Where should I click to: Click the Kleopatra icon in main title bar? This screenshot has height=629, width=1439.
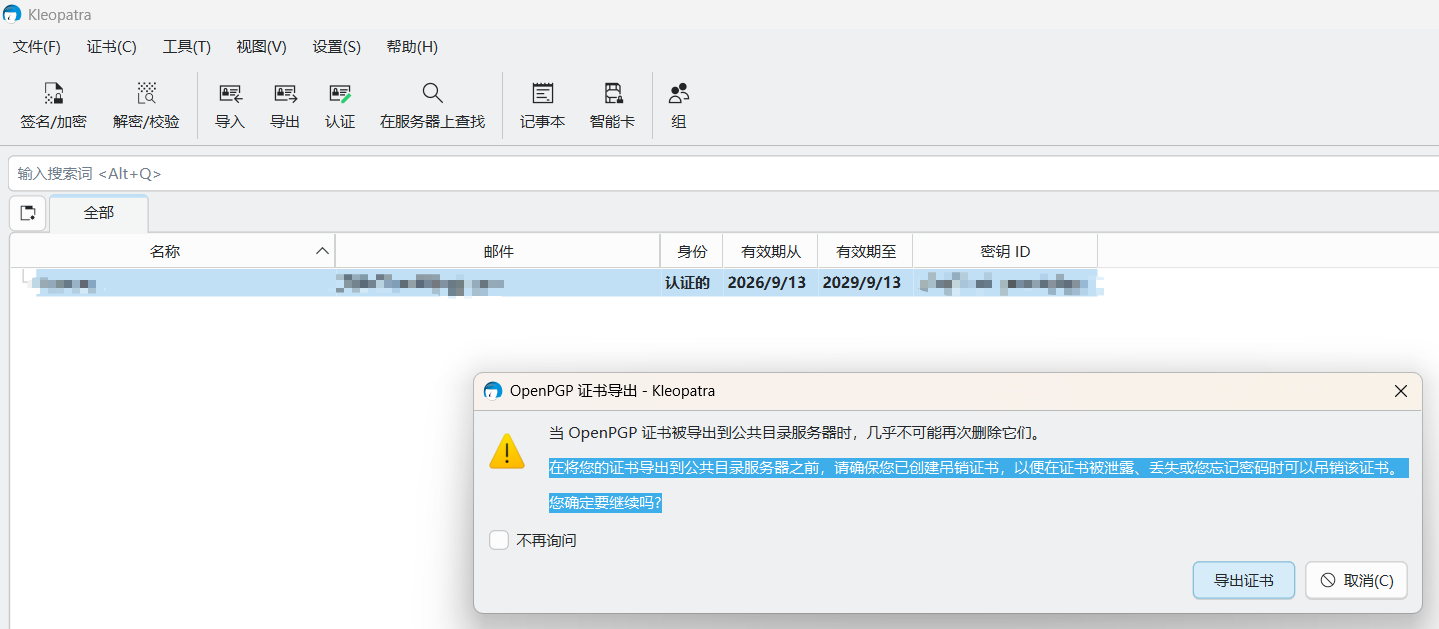click(12, 14)
